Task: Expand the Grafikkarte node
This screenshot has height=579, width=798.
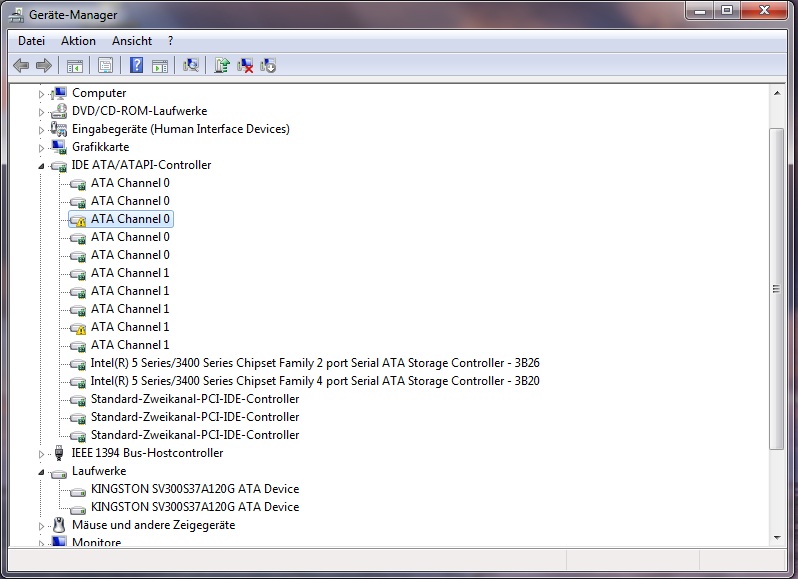Action: [41, 148]
